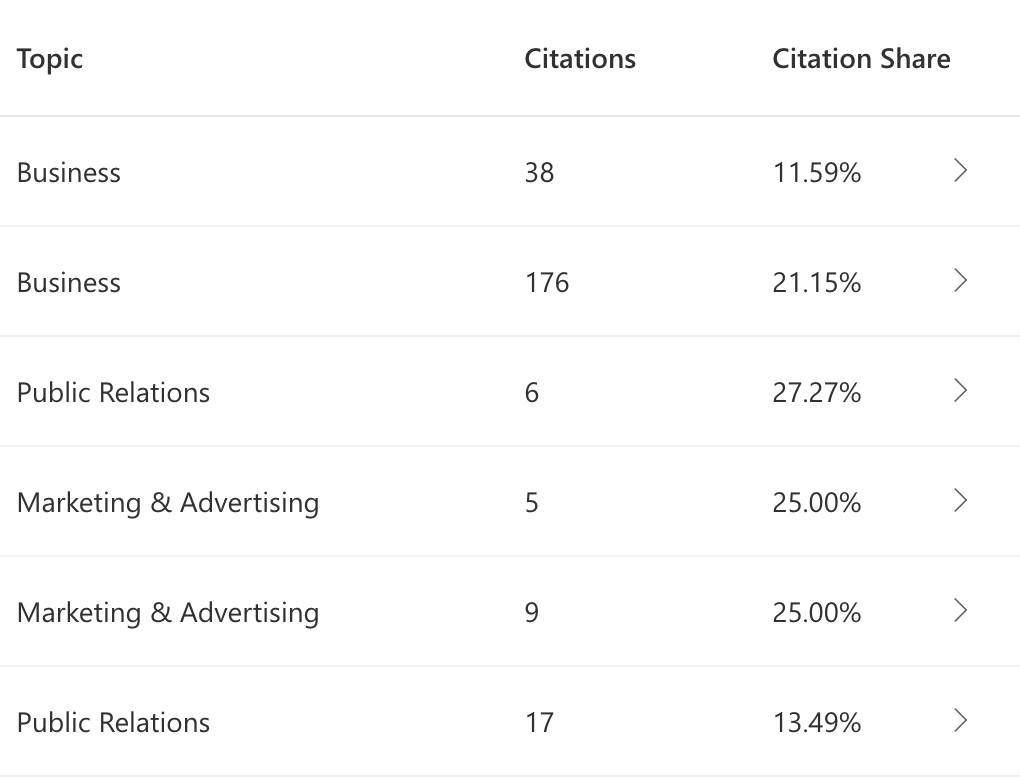Expand the Business row with 38 citations
Viewport: 1020px width, 778px height.
pos(960,171)
